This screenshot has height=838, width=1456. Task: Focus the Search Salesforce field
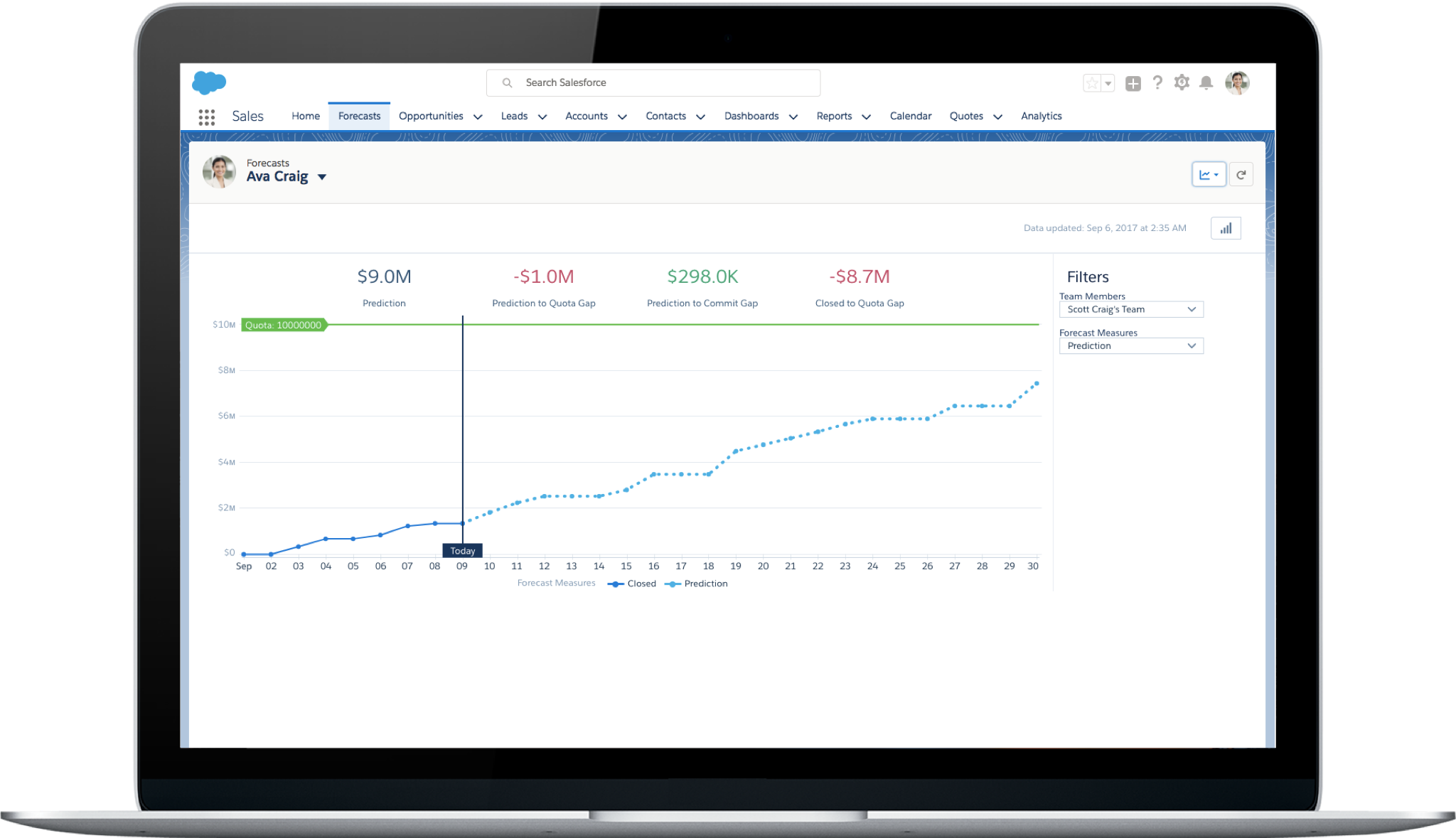tap(653, 83)
